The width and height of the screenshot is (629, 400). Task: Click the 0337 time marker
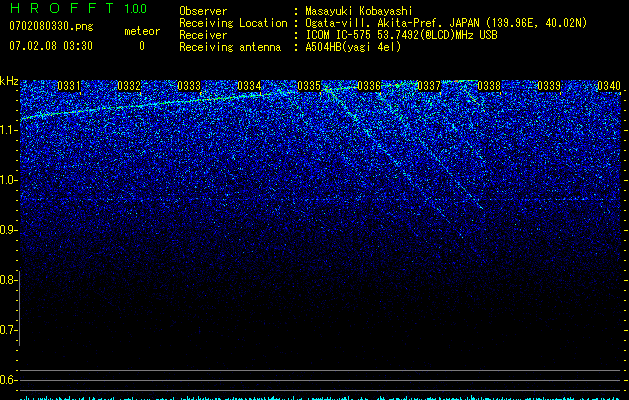pos(429,86)
